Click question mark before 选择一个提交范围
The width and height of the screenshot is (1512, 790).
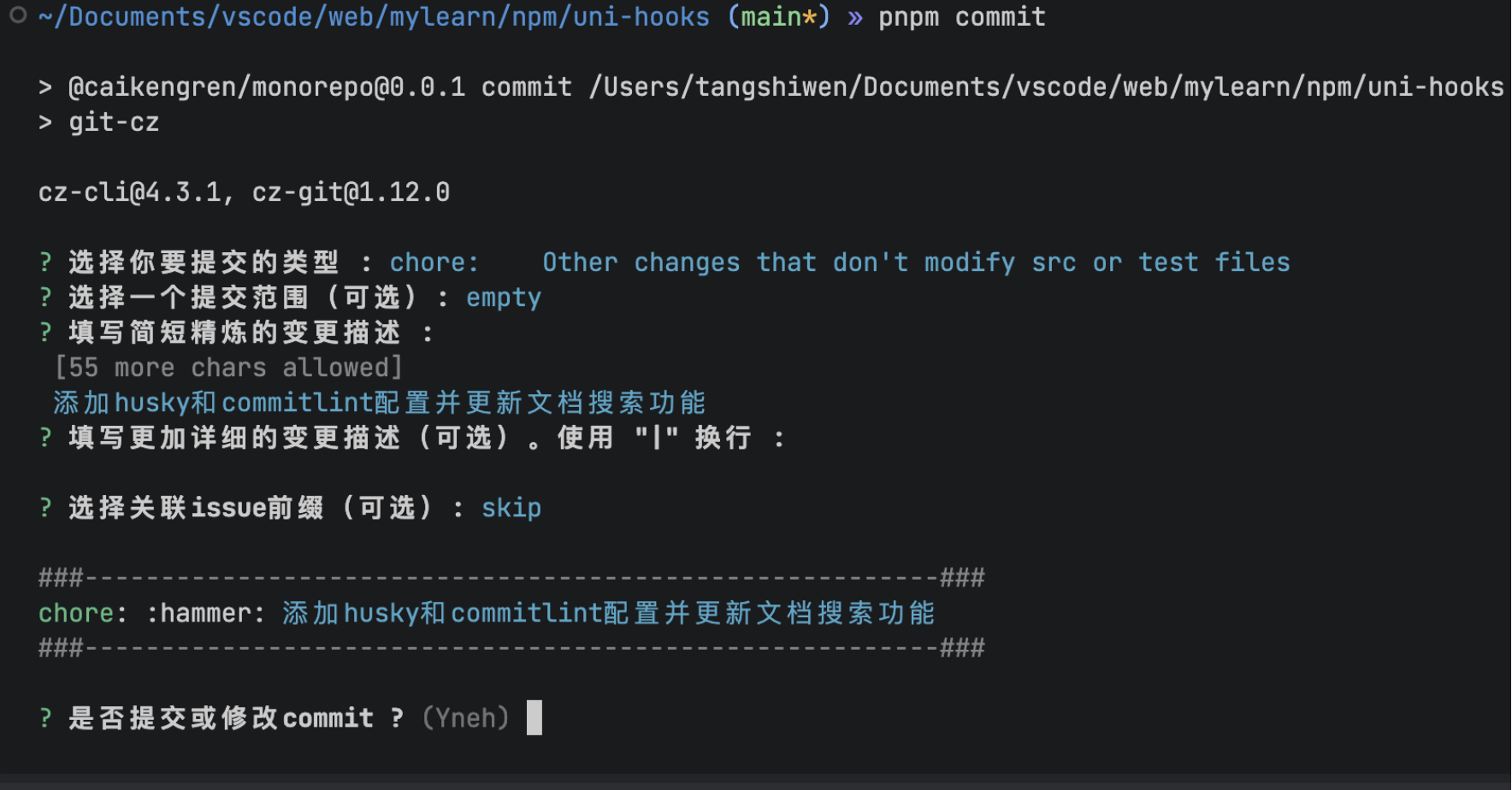click(45, 298)
